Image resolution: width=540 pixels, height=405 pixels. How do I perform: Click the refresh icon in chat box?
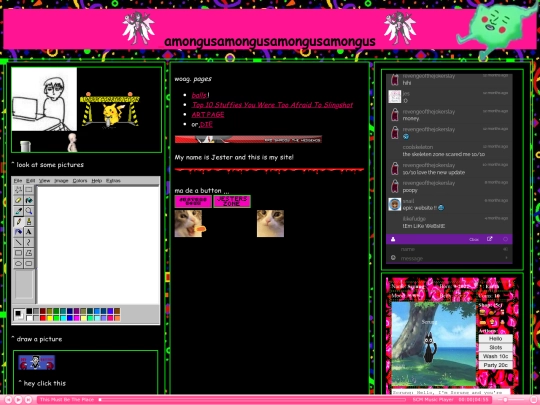[x=506, y=239]
